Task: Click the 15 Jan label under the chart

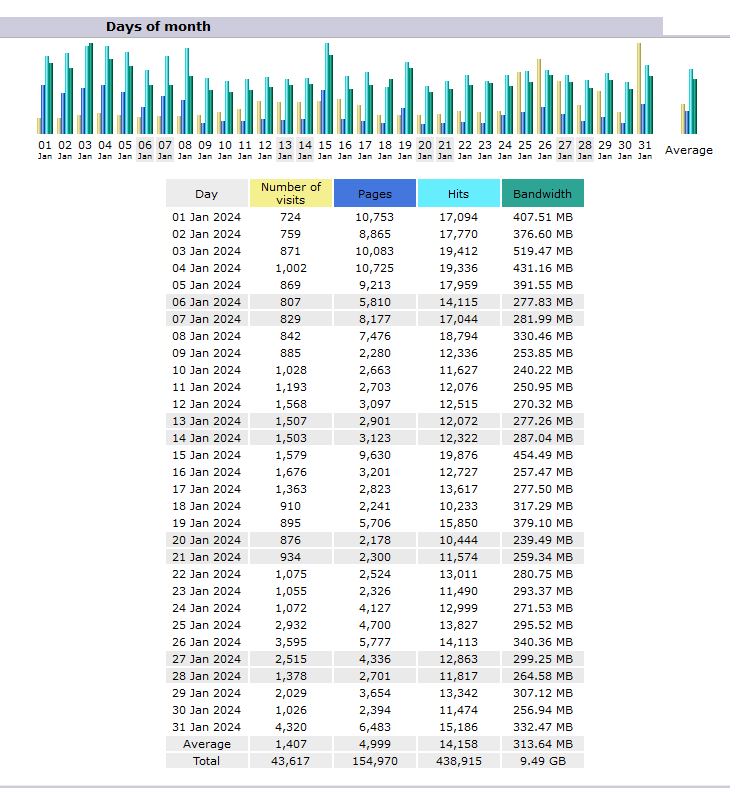Action: pyautogui.click(x=325, y=148)
